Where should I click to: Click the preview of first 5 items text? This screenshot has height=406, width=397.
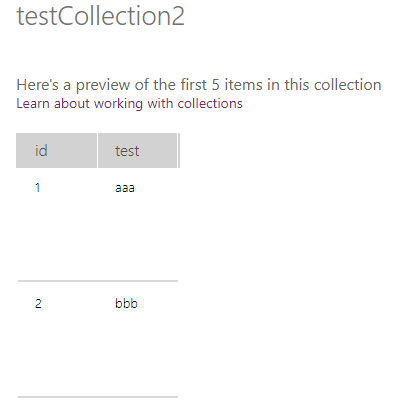point(199,85)
